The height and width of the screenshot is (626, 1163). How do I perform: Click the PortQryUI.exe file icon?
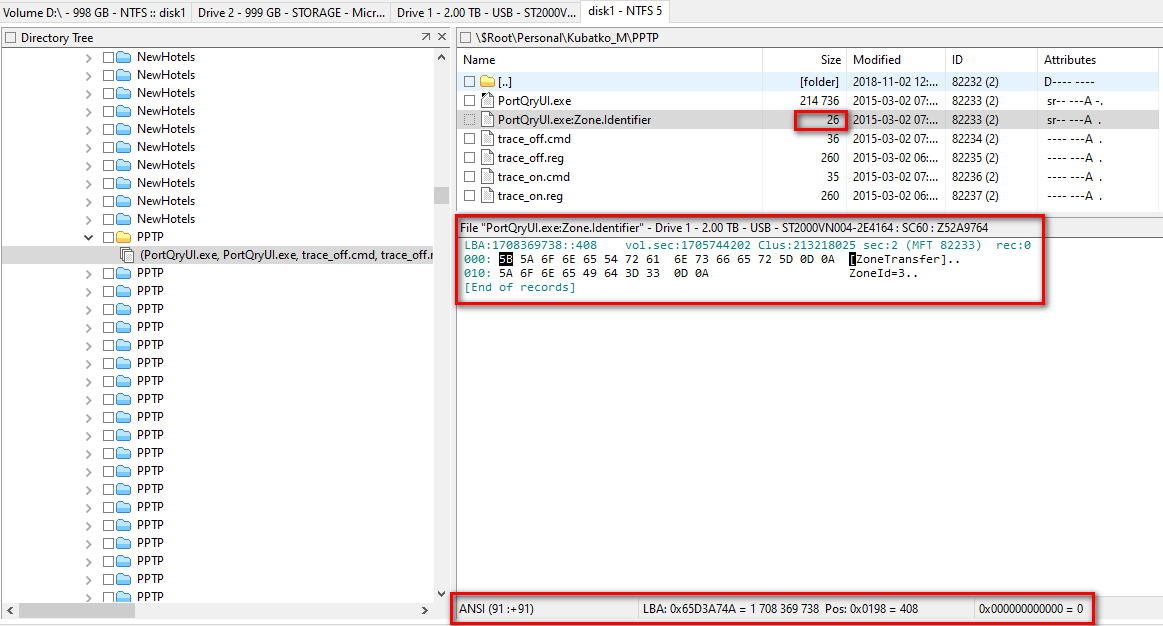coord(487,100)
